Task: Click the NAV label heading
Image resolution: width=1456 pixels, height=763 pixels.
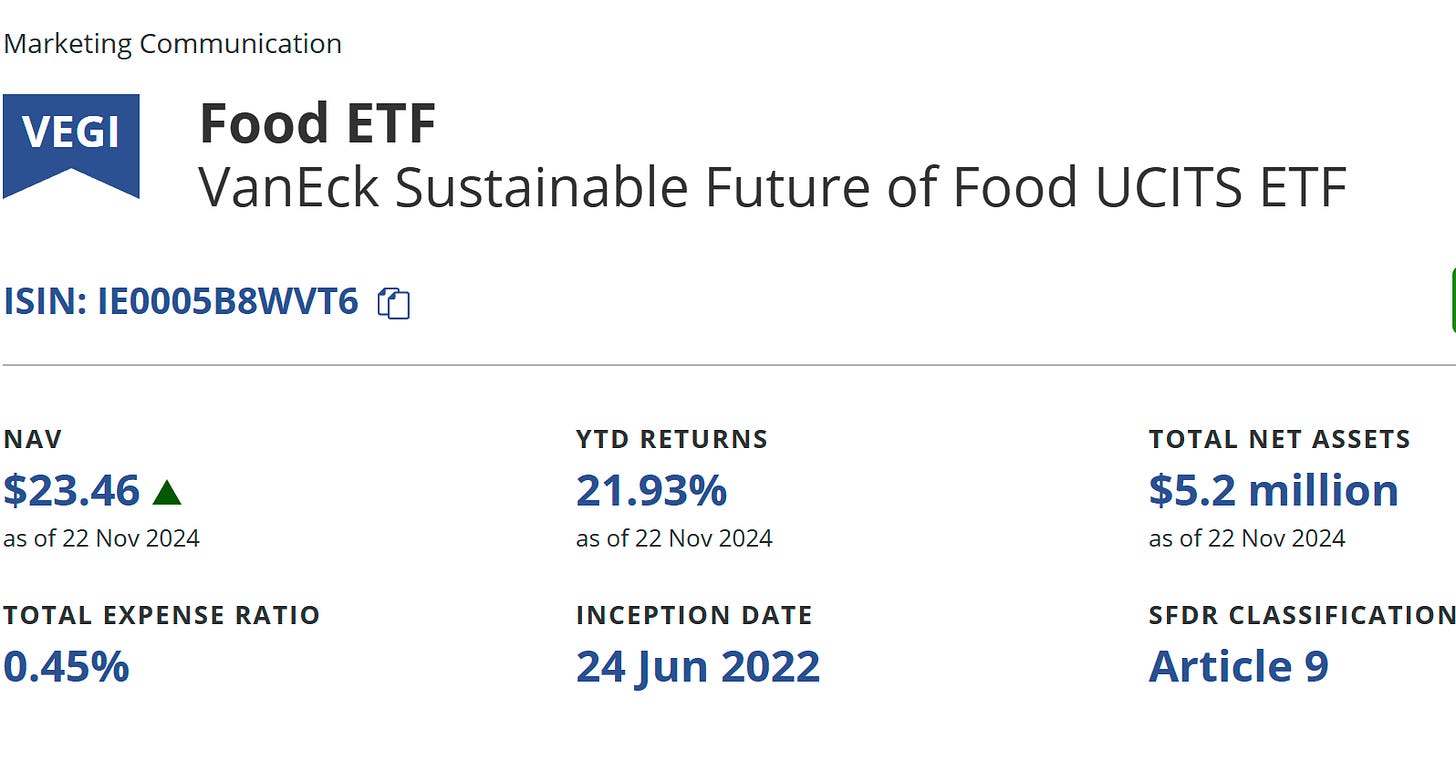Action: click(x=33, y=439)
